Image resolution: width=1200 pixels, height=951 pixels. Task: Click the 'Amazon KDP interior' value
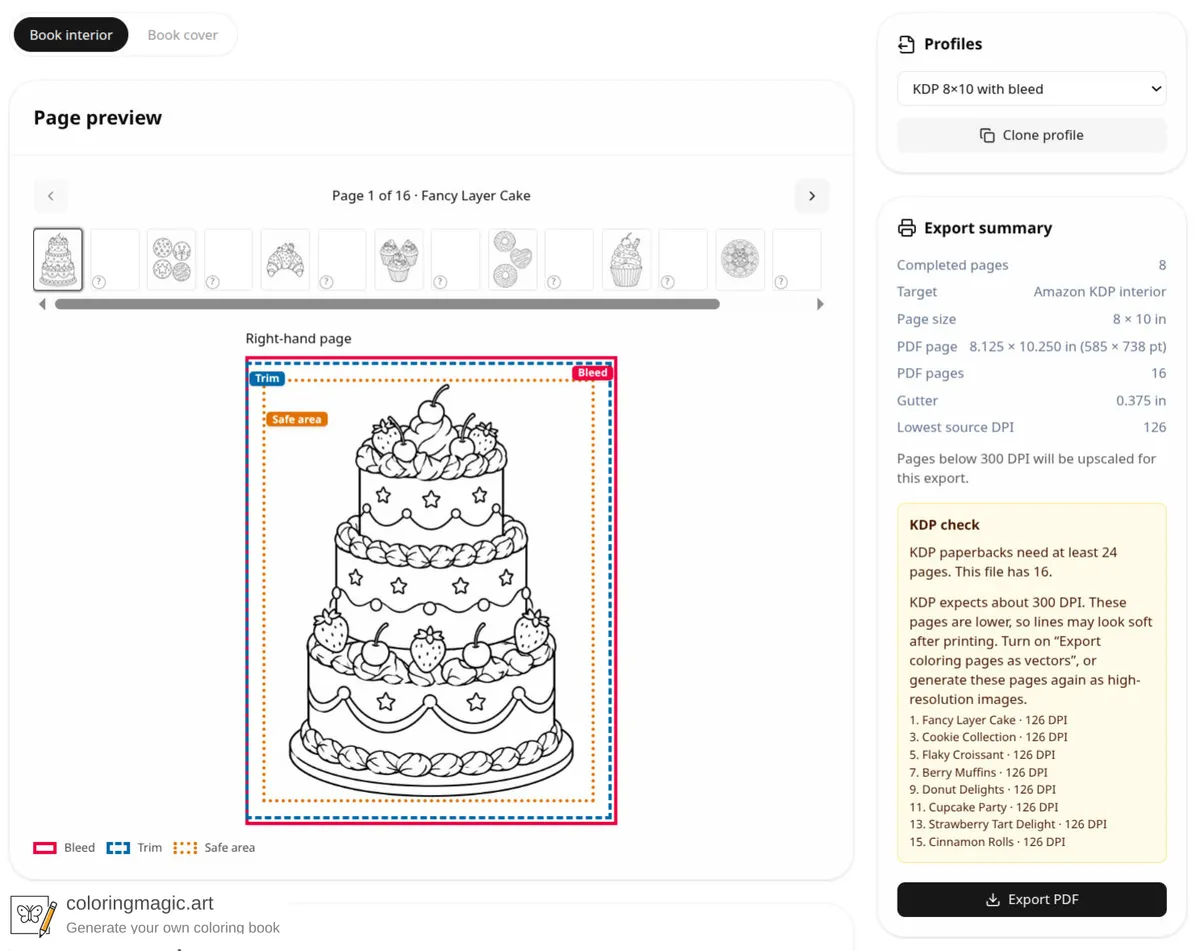(1100, 292)
